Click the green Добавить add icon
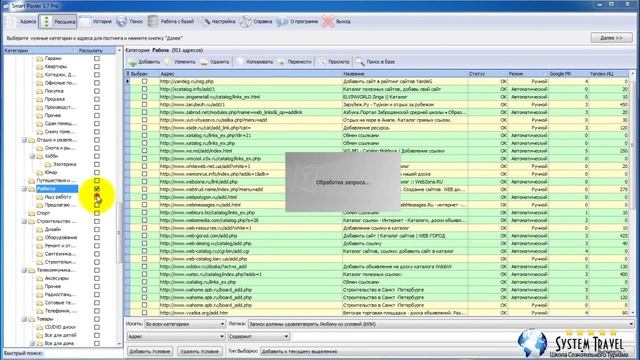Screen dimensions: 640x360 pos(133,62)
